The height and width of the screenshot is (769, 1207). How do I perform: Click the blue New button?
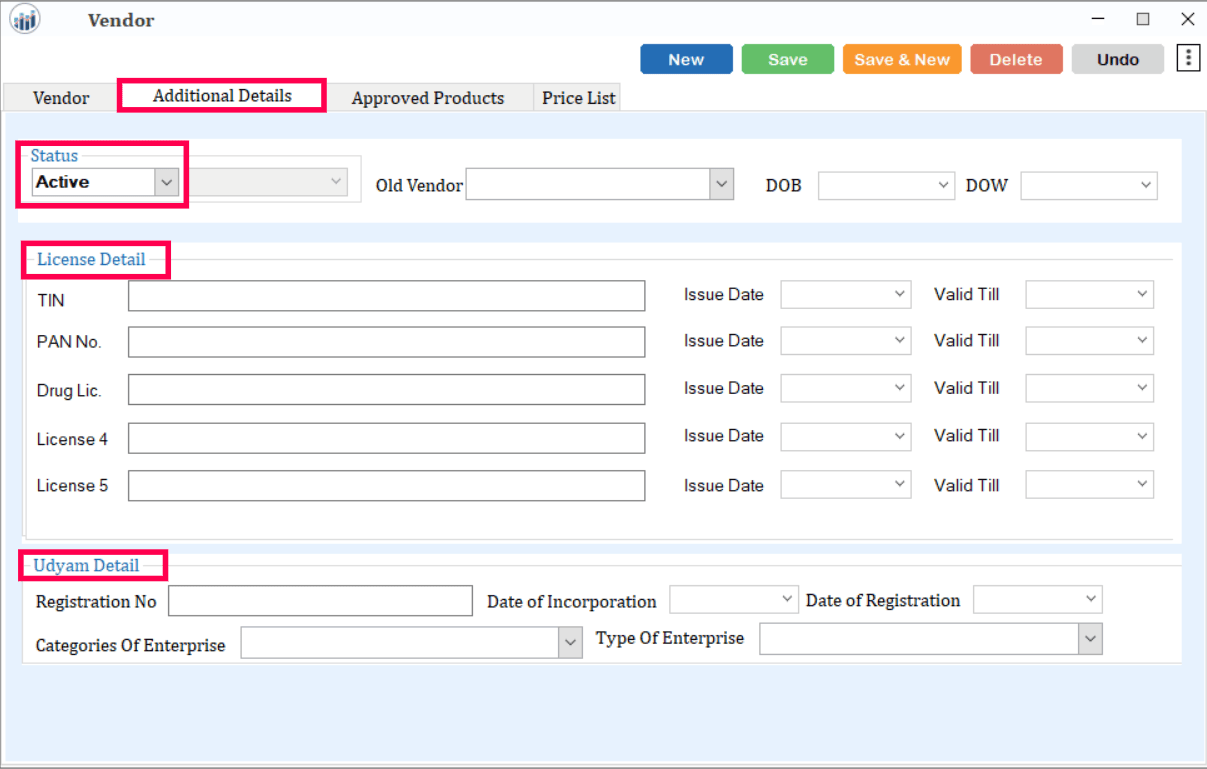pos(686,59)
